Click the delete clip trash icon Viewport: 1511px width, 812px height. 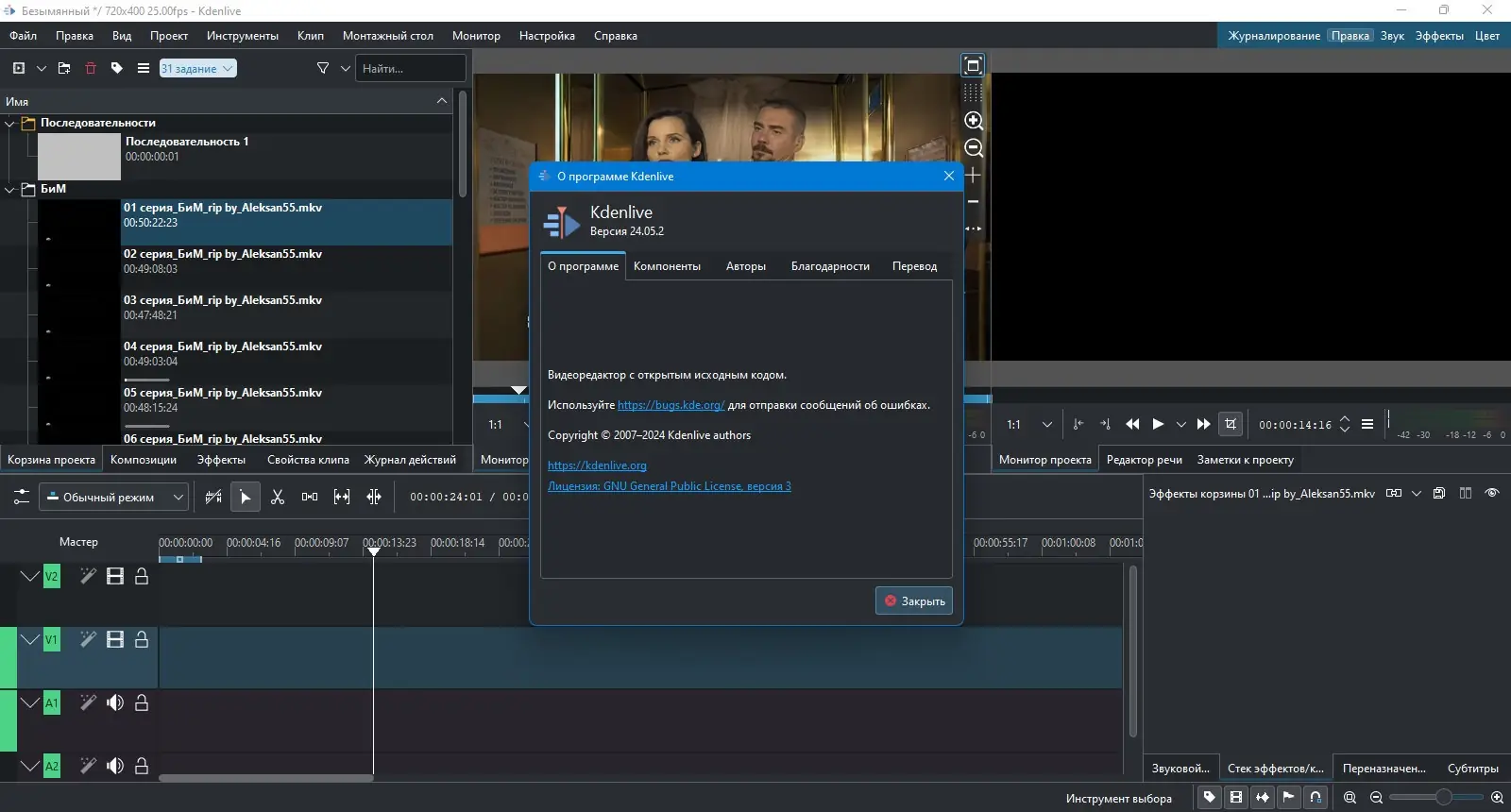[91, 68]
